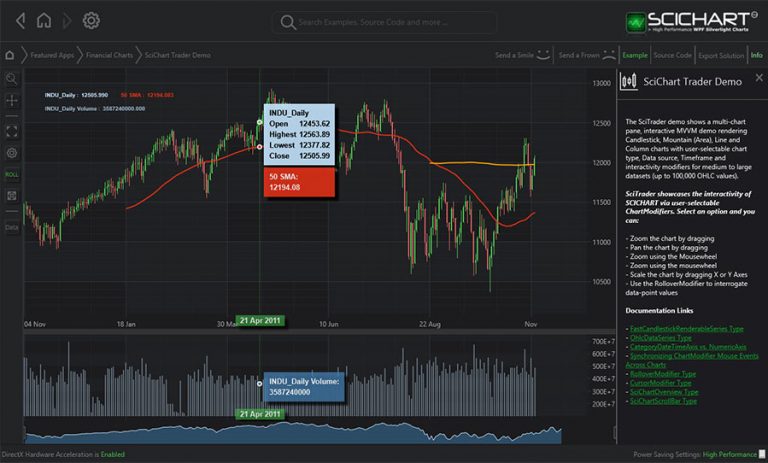Open OhlcDataSeries Type link
The width and height of the screenshot is (768, 463).
point(660,338)
